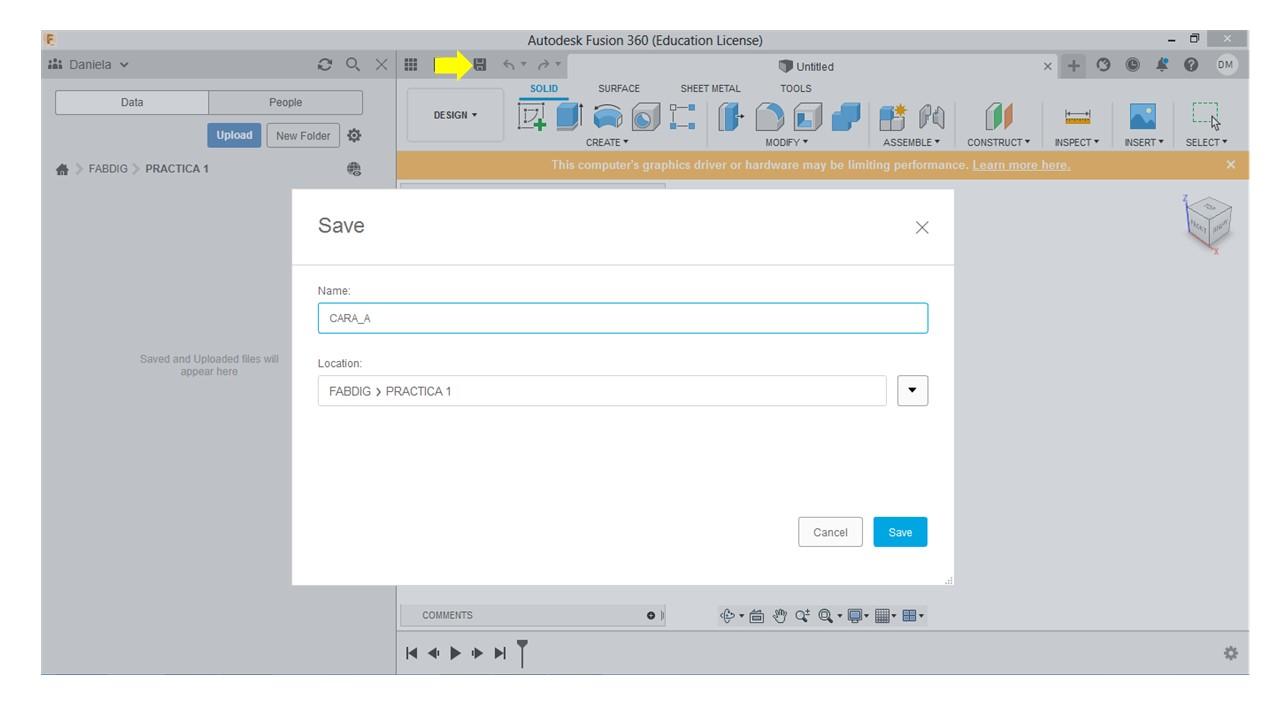Open the data panel grid icon
The height and width of the screenshot is (720, 1280).
pos(410,66)
